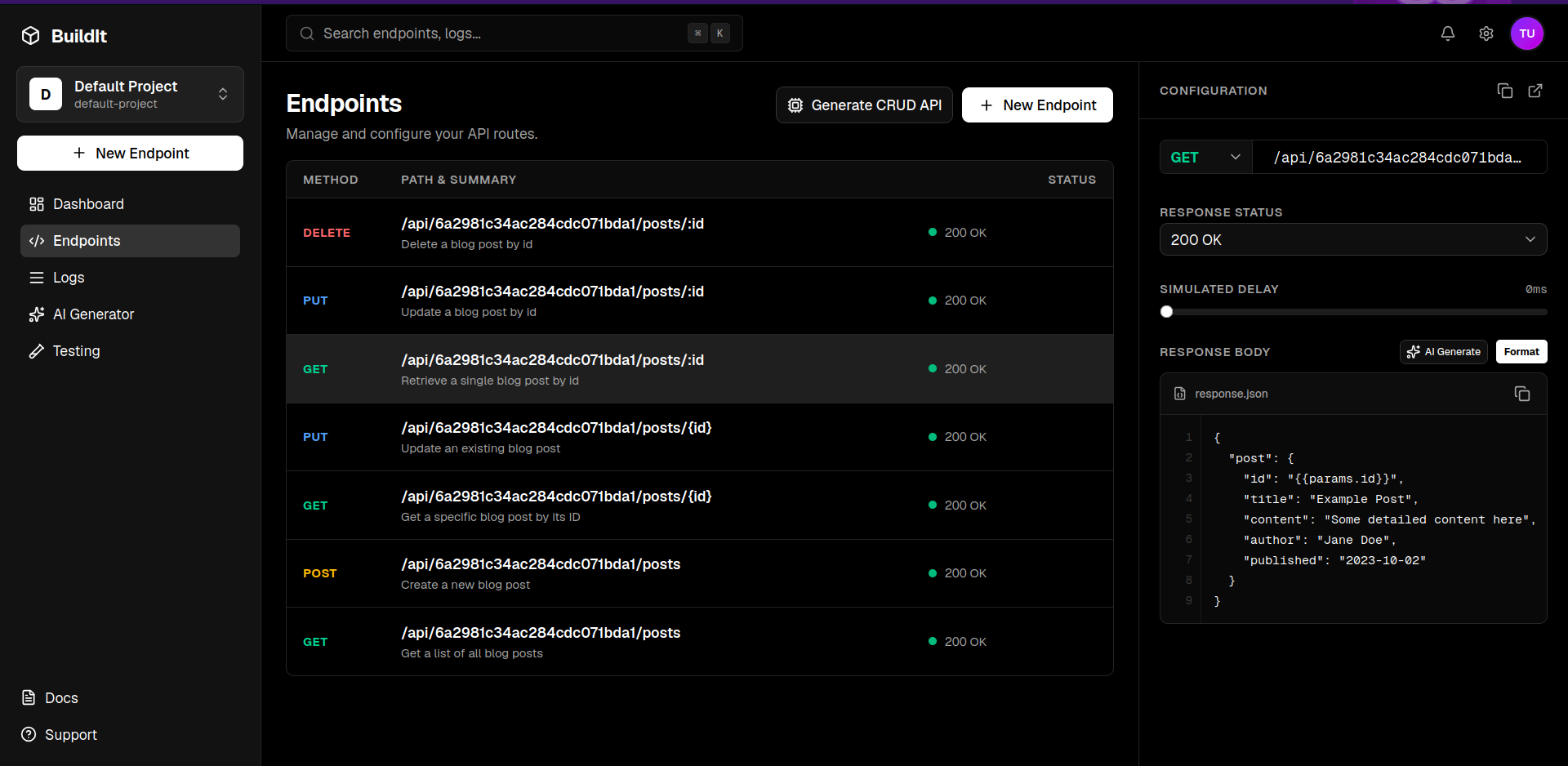Click the Docs document icon
The height and width of the screenshot is (766, 1568).
click(x=29, y=698)
